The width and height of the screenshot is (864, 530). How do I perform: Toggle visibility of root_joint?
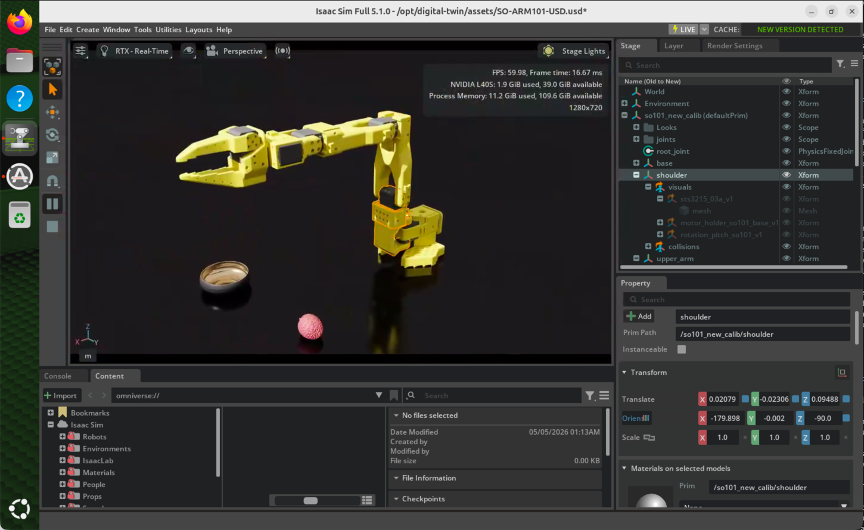[786, 151]
